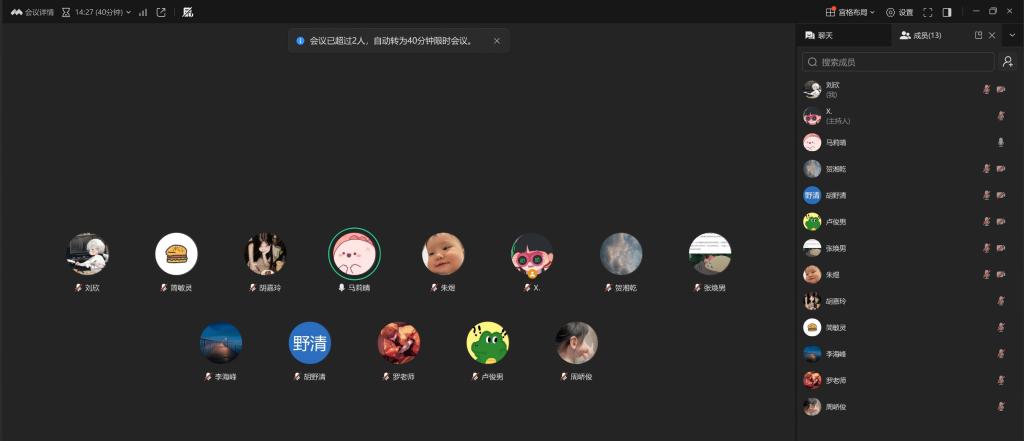Toggle 刘欣's microphone in members list
The height and width of the screenshot is (441, 1024).
986,89
